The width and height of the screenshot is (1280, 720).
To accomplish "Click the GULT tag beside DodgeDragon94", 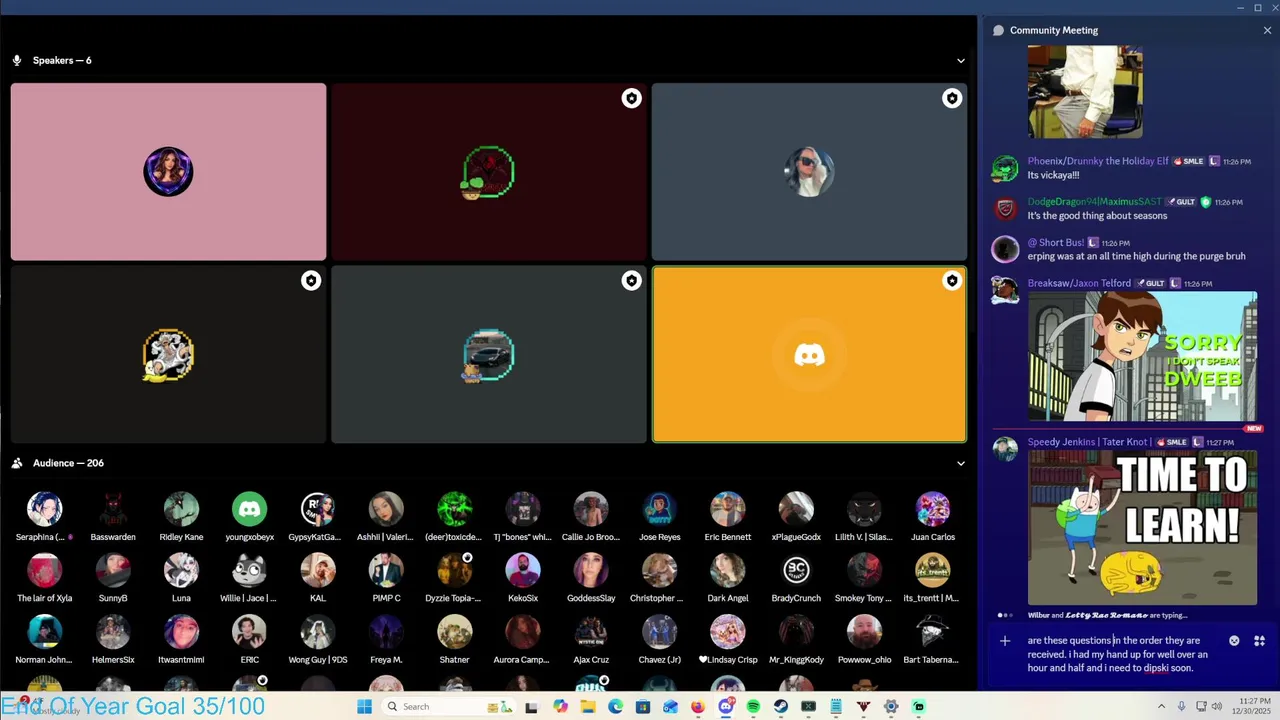I will click(x=1181, y=202).
